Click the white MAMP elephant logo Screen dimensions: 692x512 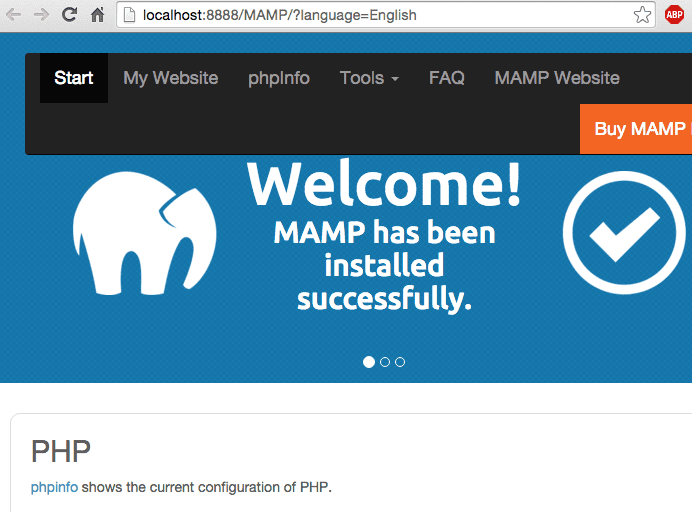click(x=145, y=233)
